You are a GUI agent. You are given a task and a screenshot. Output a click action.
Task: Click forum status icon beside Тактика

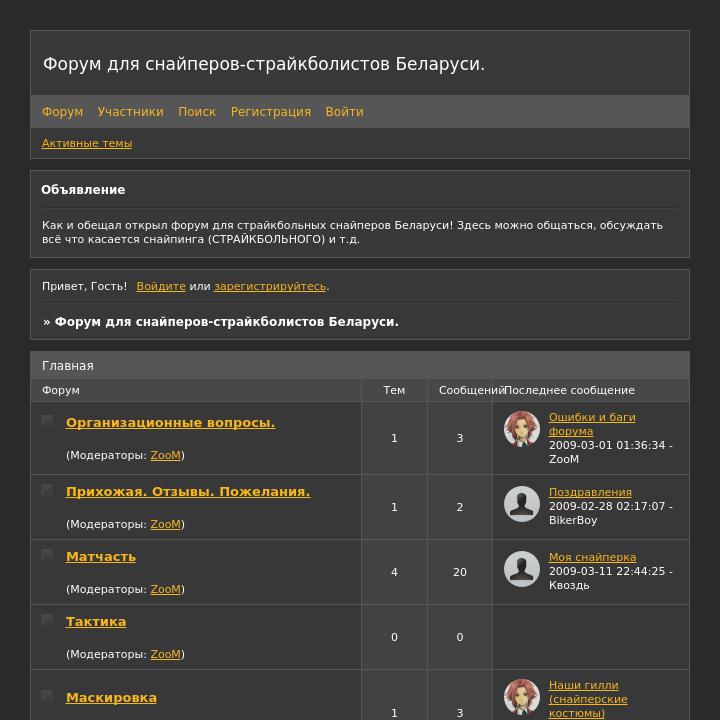(x=47, y=620)
